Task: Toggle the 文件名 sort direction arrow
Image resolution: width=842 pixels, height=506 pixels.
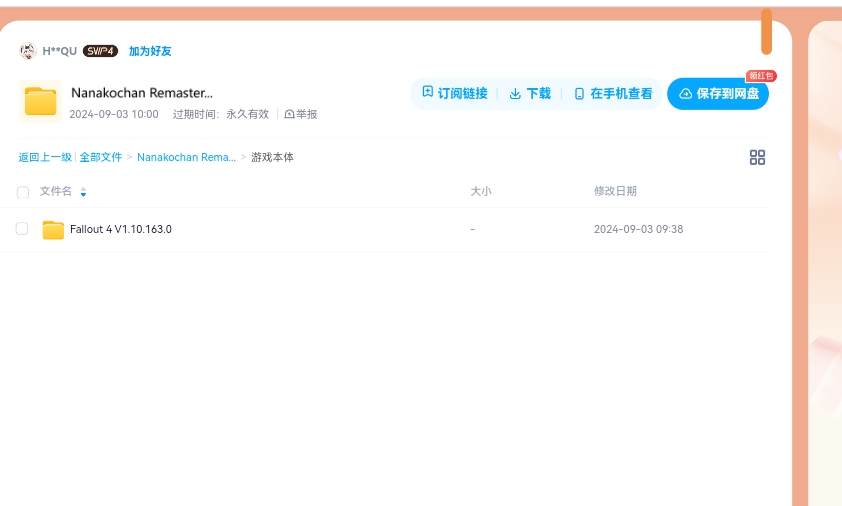Action: point(83,192)
